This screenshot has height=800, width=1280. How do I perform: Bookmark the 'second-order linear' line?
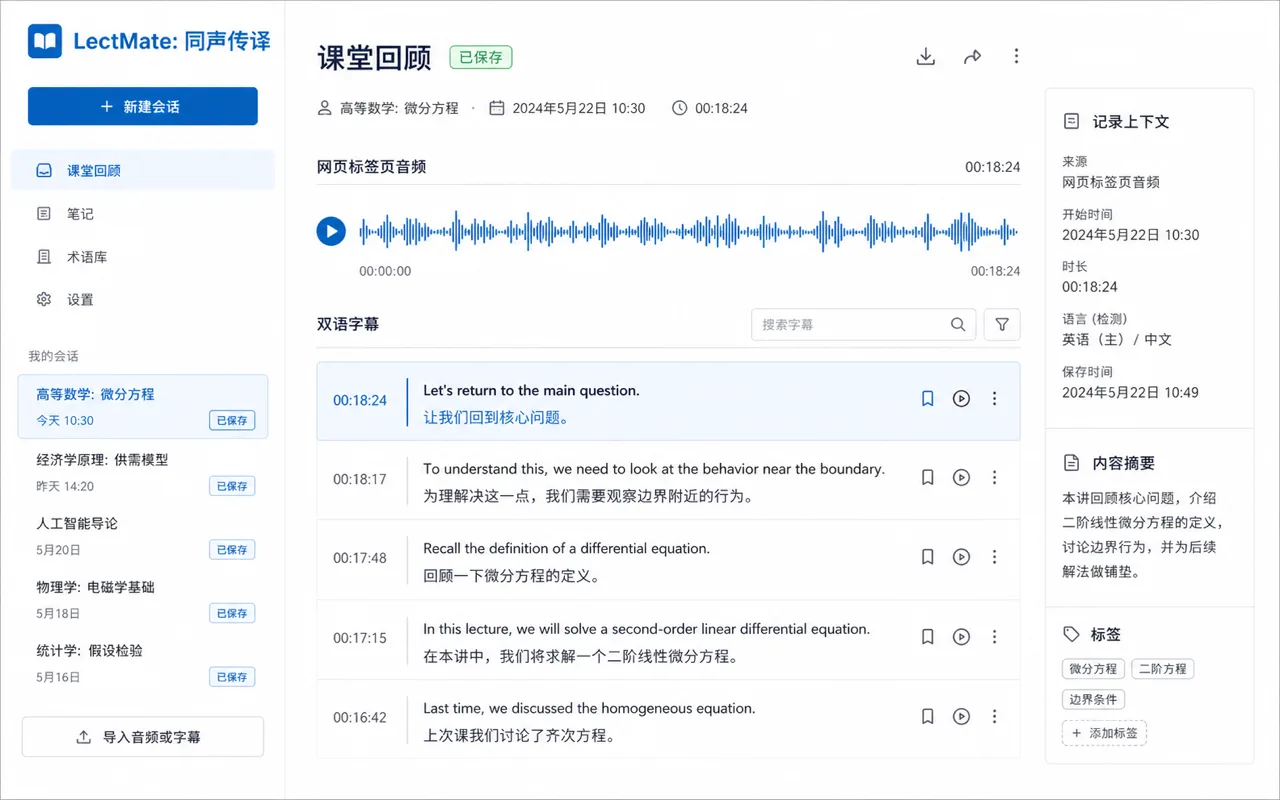click(x=928, y=637)
